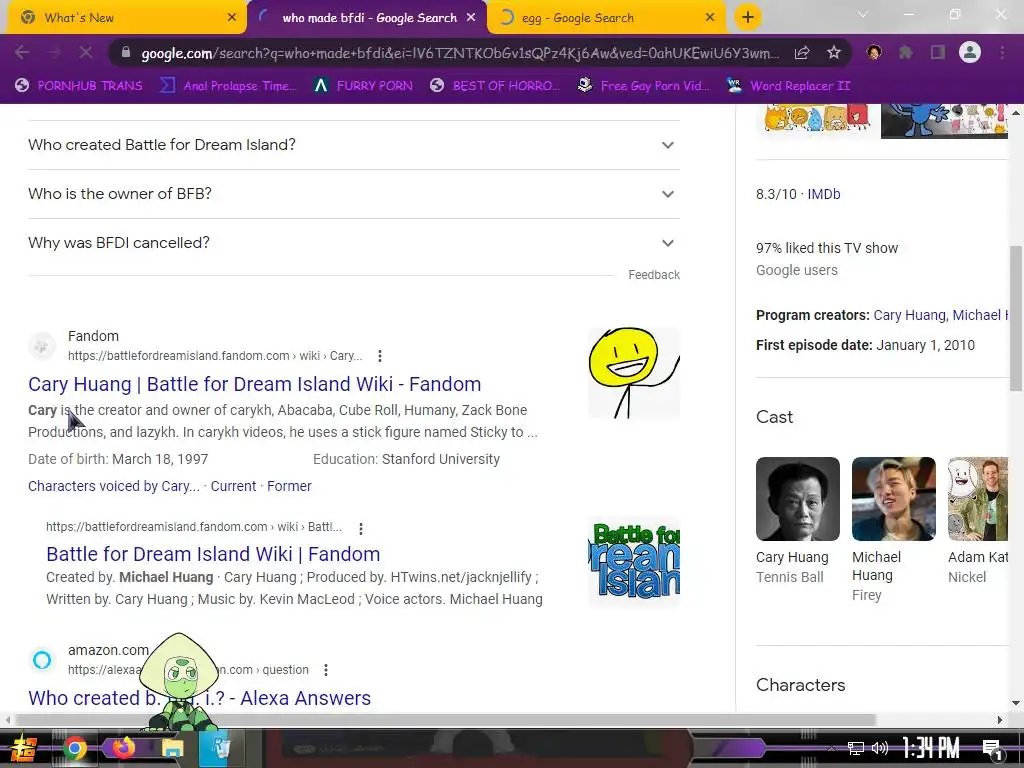This screenshot has width=1024, height=768.
Task: Switch to the What's New tab
Action: [127, 18]
